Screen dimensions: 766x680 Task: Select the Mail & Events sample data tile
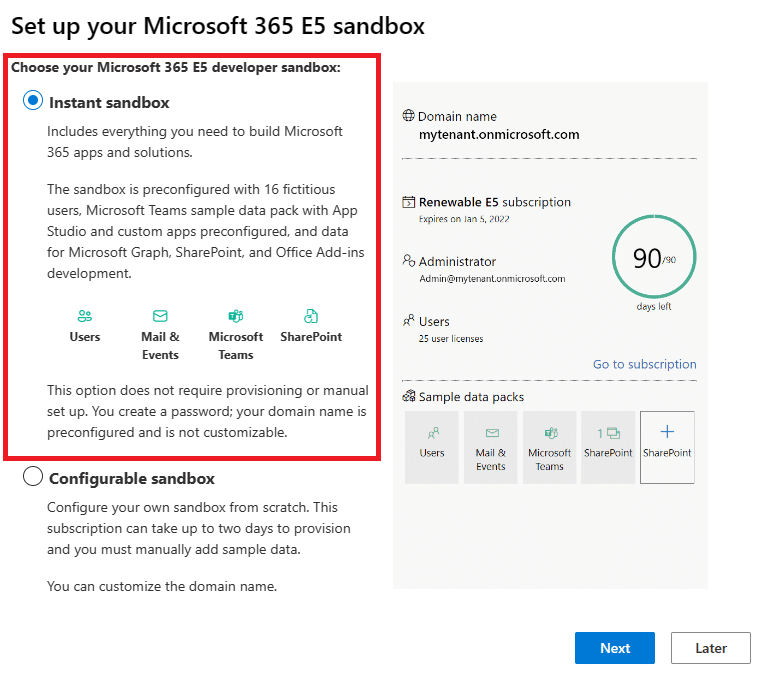pyautogui.click(x=491, y=447)
